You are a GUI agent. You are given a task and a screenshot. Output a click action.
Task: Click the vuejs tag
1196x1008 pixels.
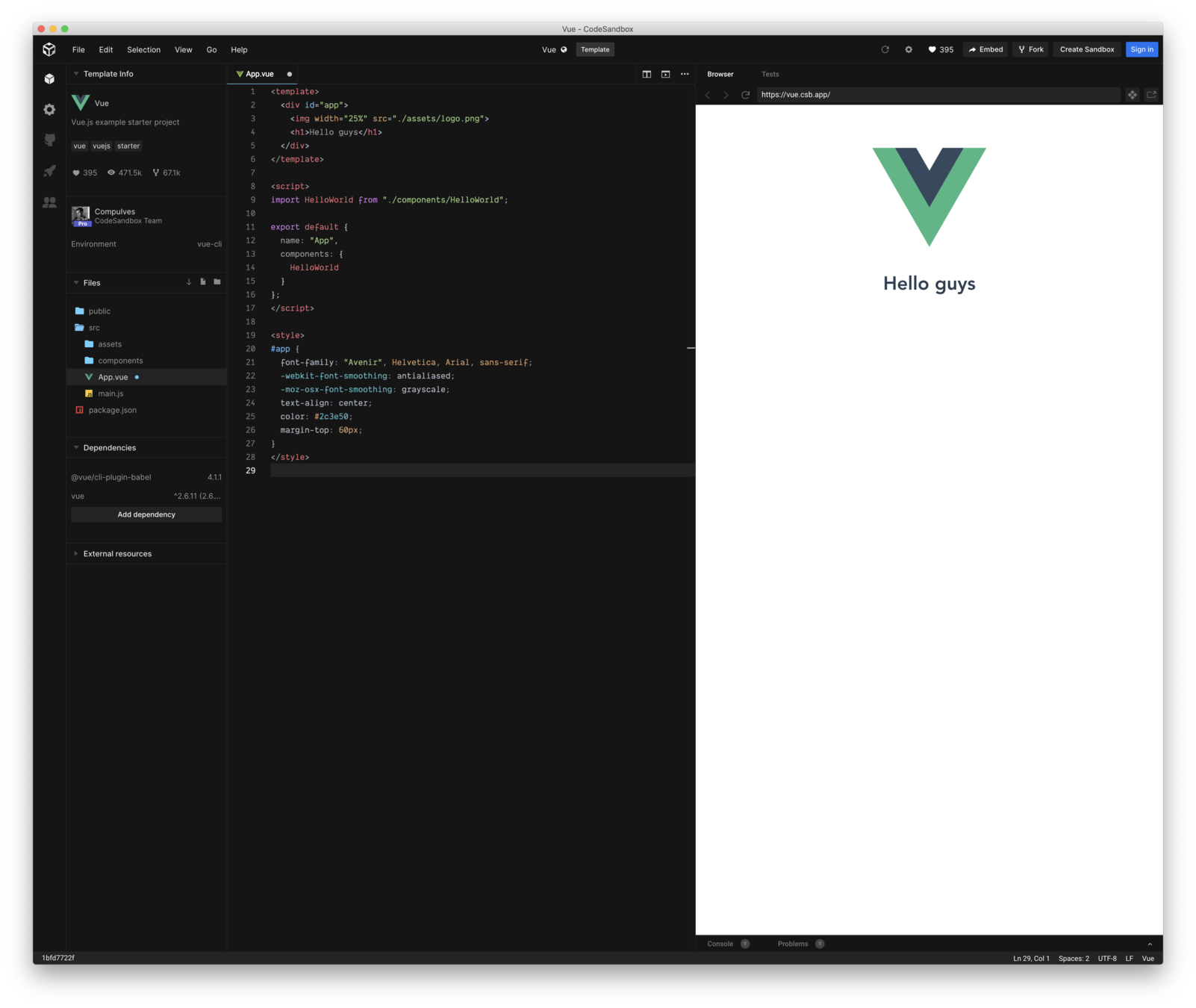[x=102, y=146]
